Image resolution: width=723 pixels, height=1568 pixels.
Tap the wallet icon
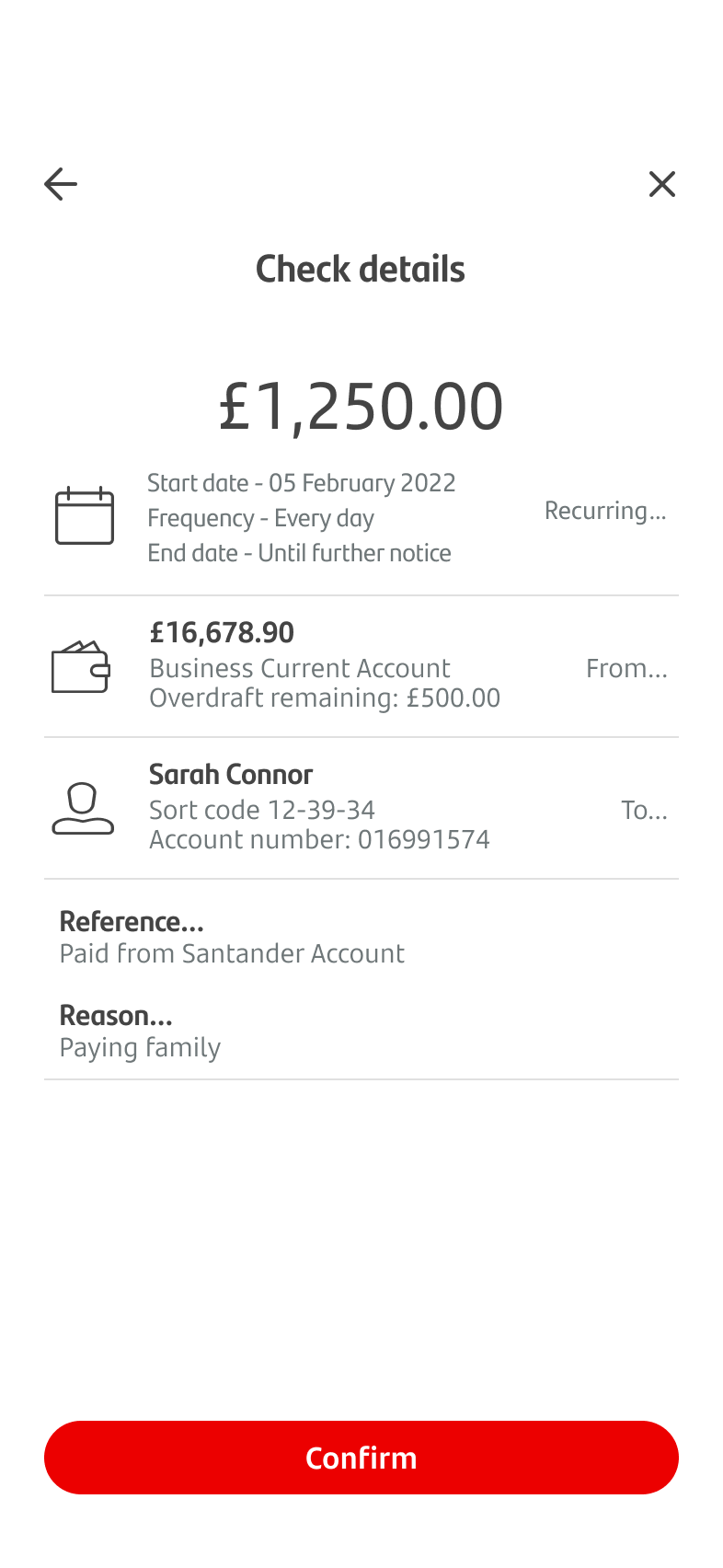click(x=81, y=667)
